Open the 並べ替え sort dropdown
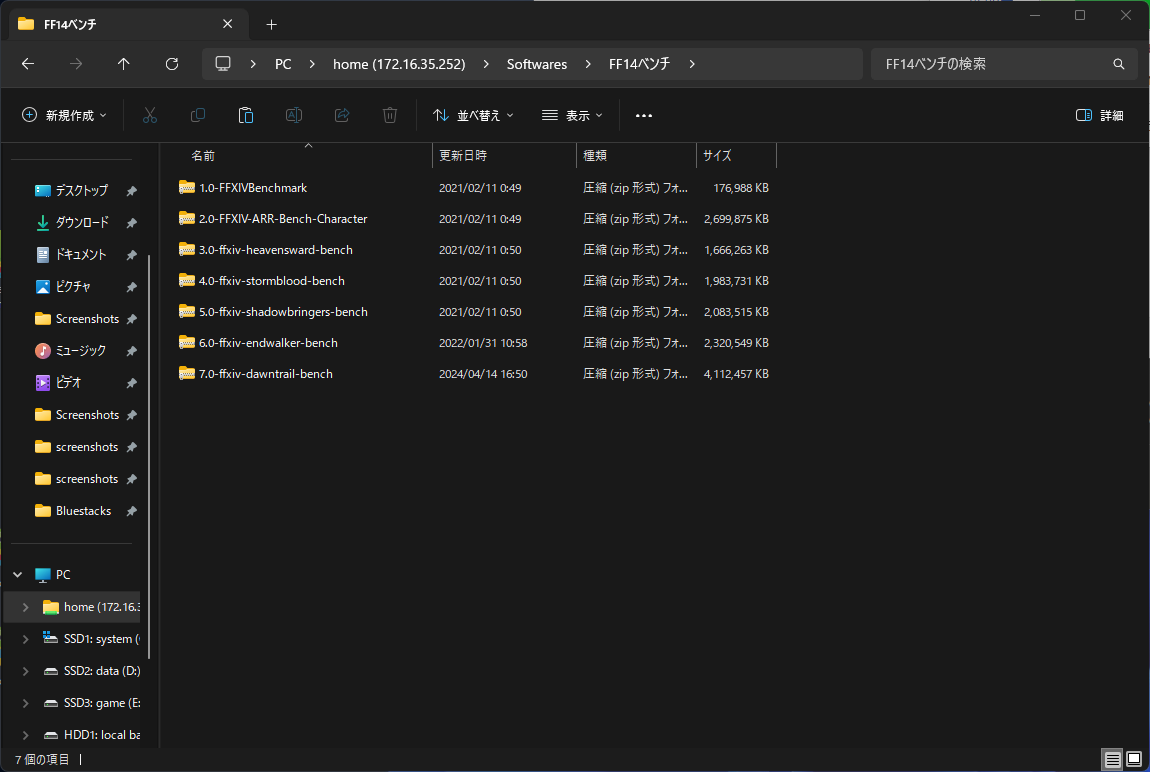Viewport: 1150px width, 772px height. 473,116
